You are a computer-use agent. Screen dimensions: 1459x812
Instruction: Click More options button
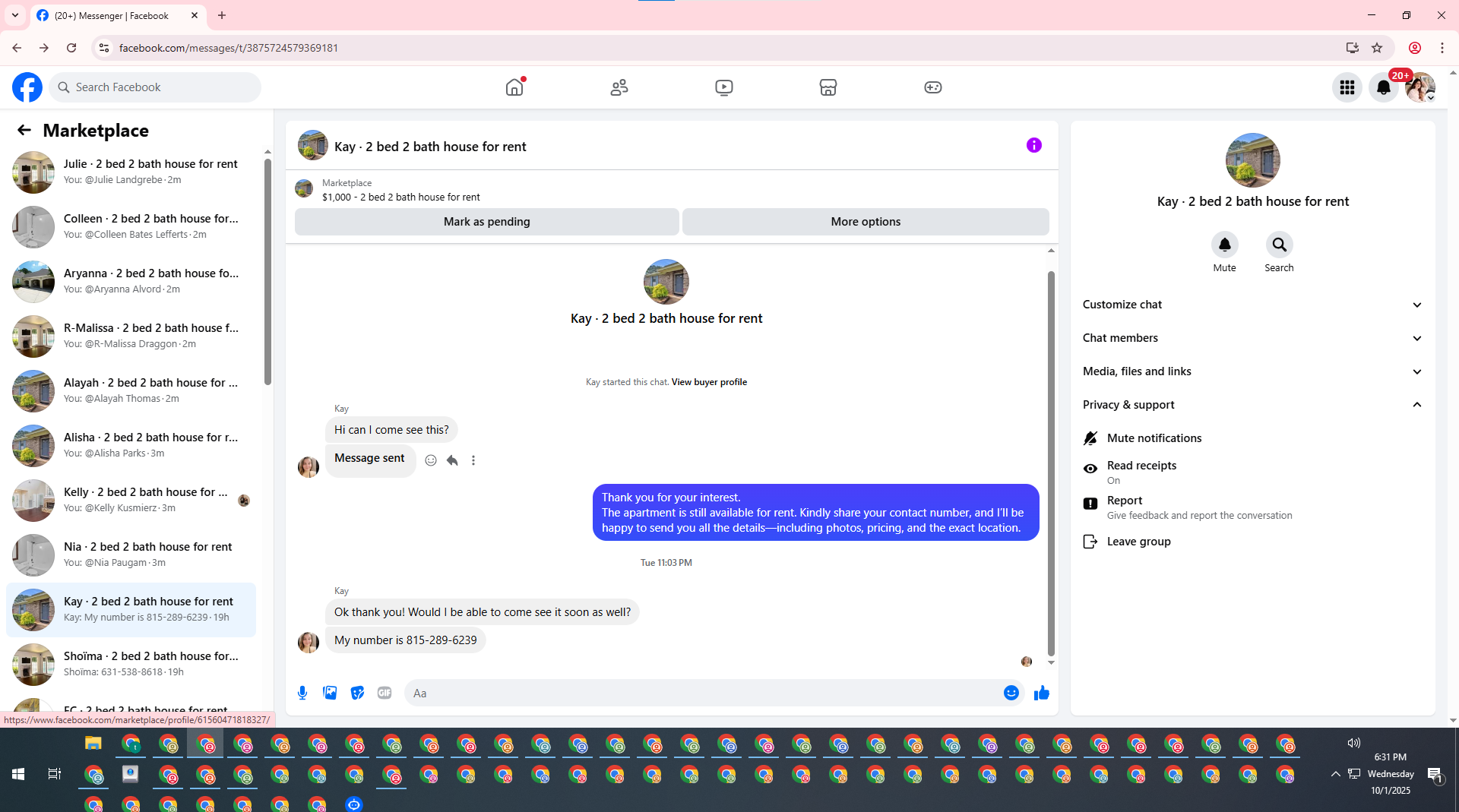866,222
